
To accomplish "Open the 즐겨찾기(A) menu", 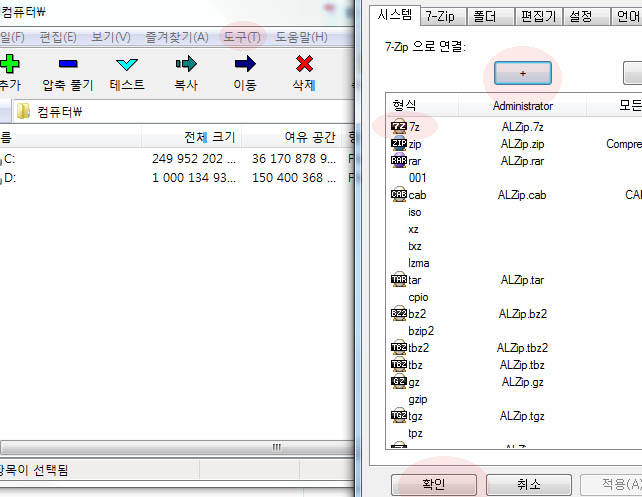I will 177,37.
